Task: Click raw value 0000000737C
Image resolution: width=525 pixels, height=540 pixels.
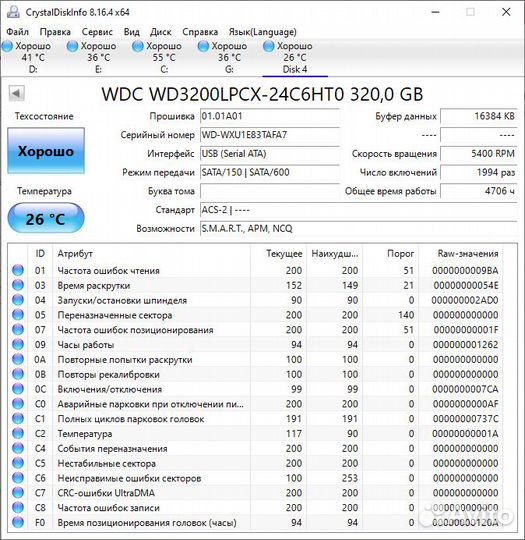Action: pyautogui.click(x=465, y=419)
